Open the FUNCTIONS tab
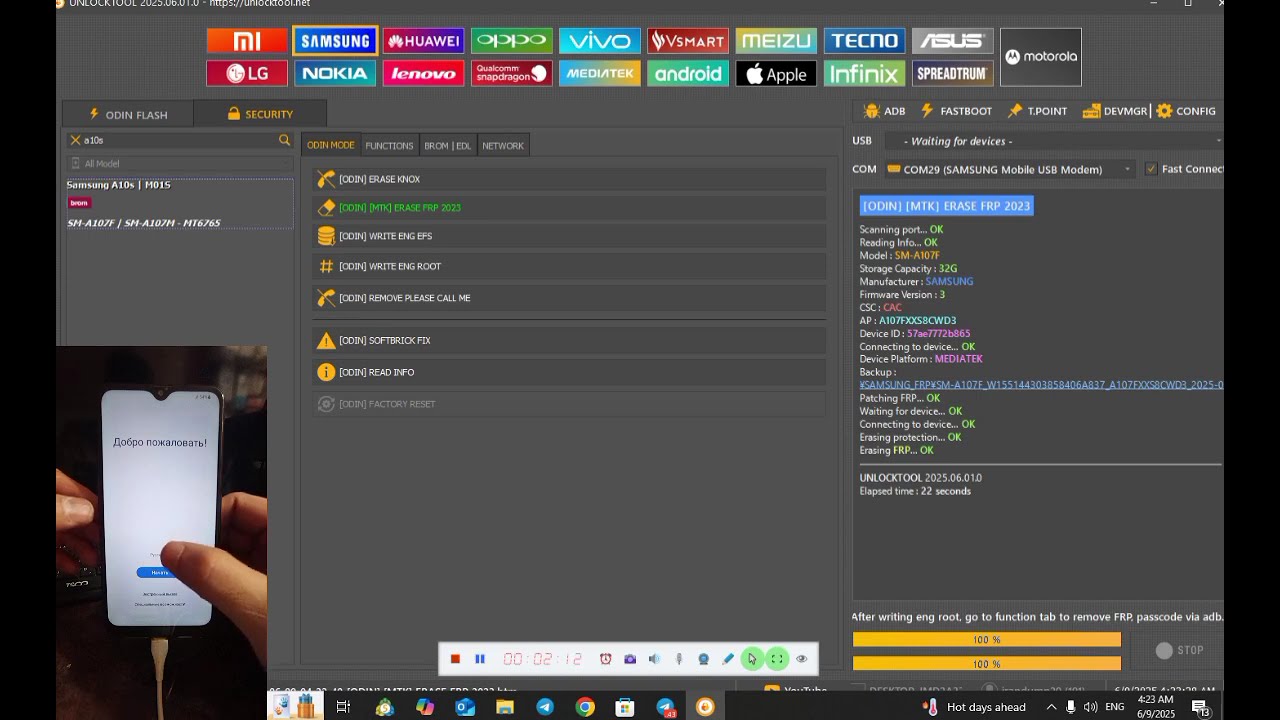The image size is (1280, 720). 389,145
